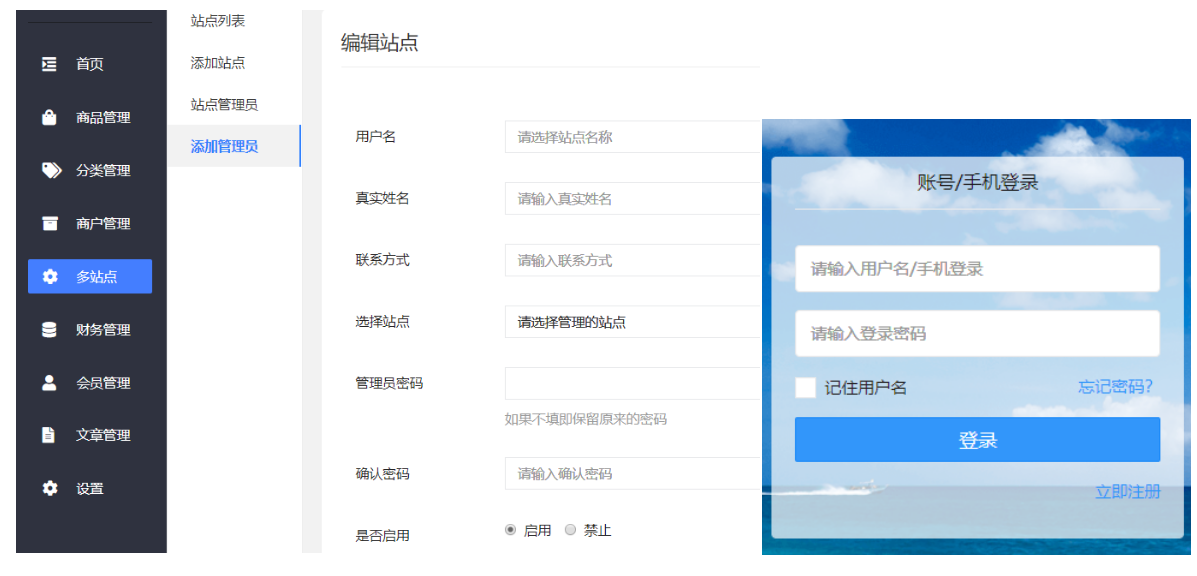Select the 禁止 radio button
Screen dimensions: 1197x576
coord(569,529)
